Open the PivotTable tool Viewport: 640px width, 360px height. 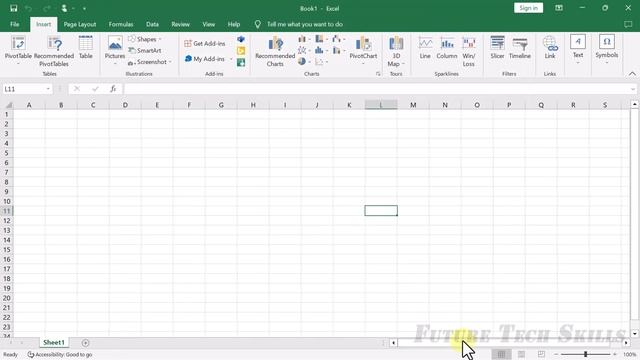(x=18, y=50)
